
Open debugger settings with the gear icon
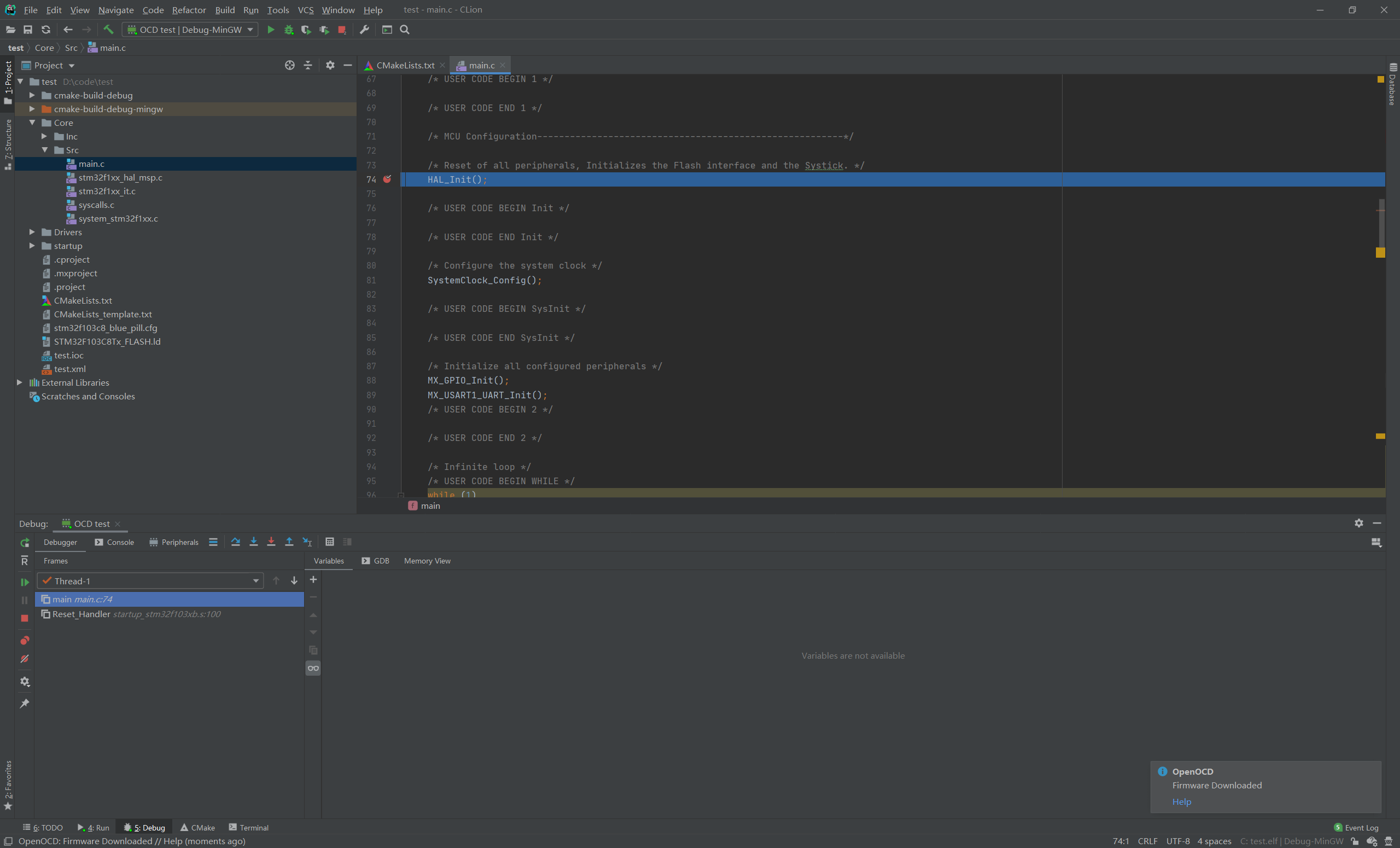(x=25, y=682)
